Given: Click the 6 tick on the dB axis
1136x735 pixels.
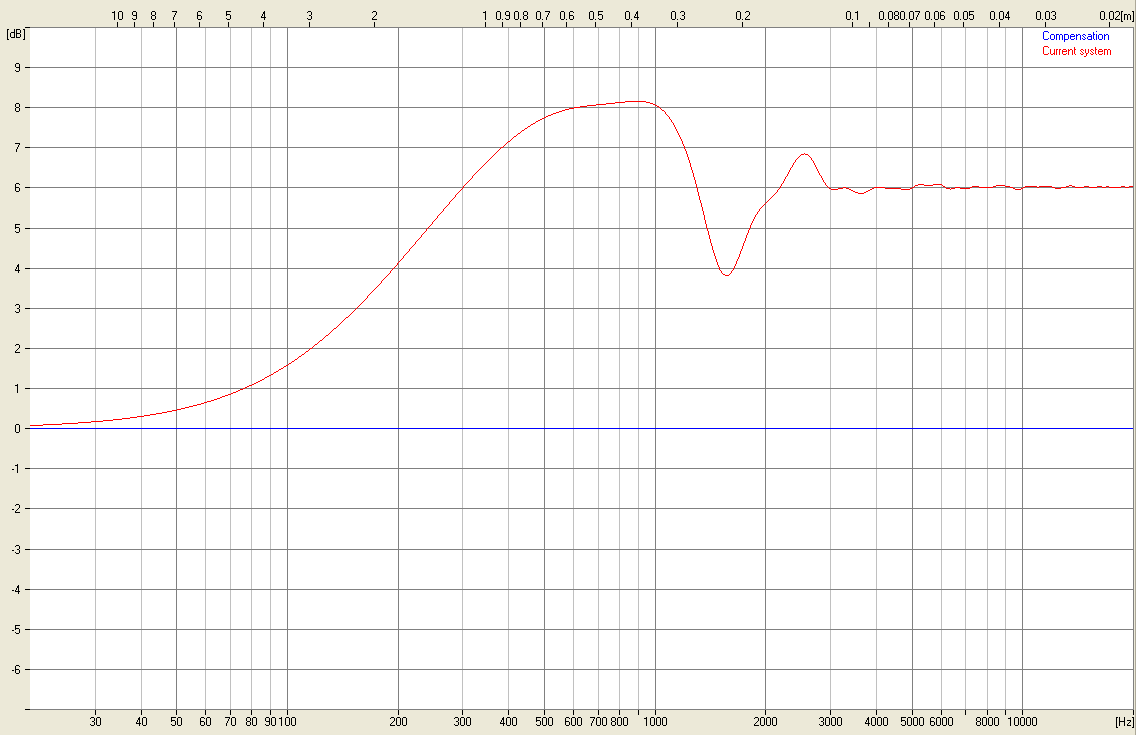Looking at the screenshot, I should 18,188.
